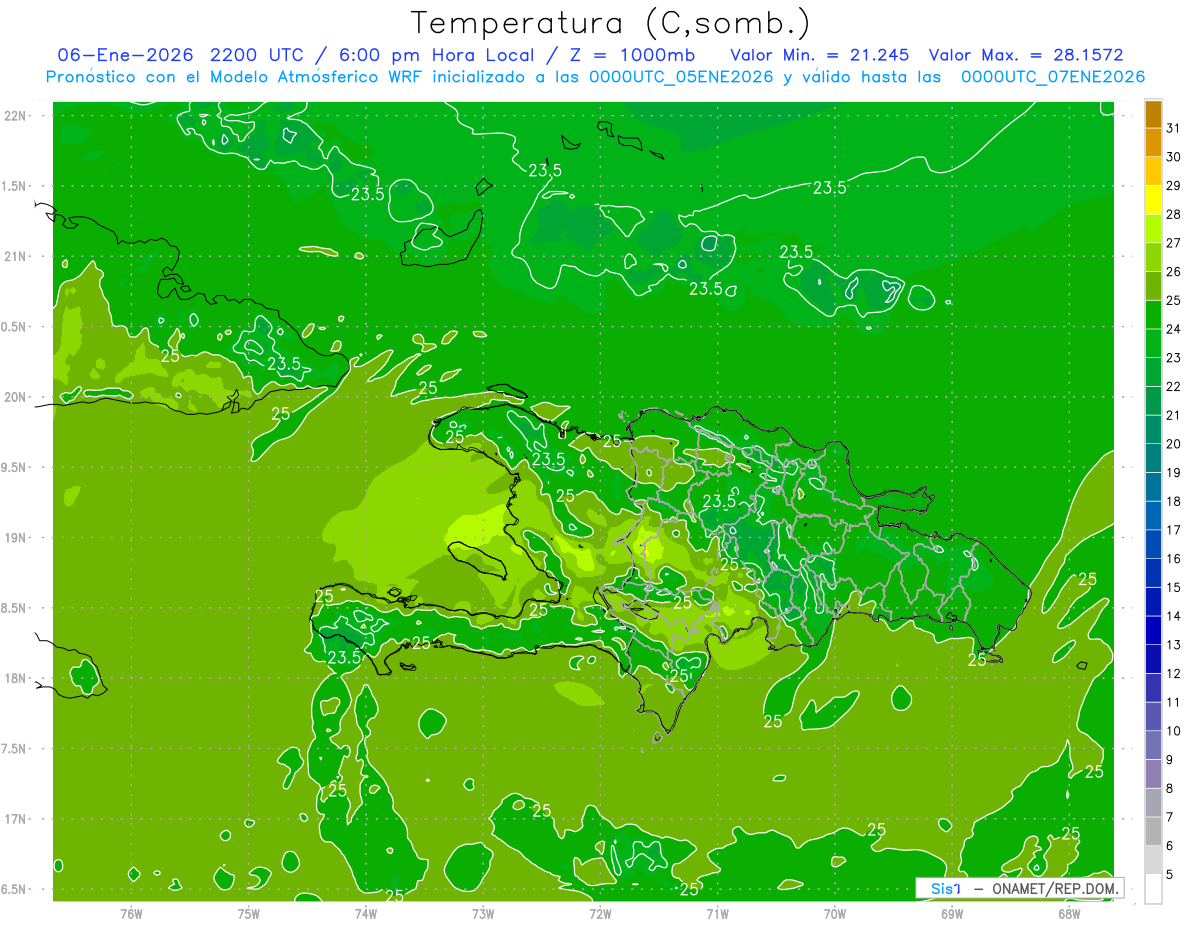
Task: Select the 'Valor Min. = 21.245' text
Action: coord(820,54)
